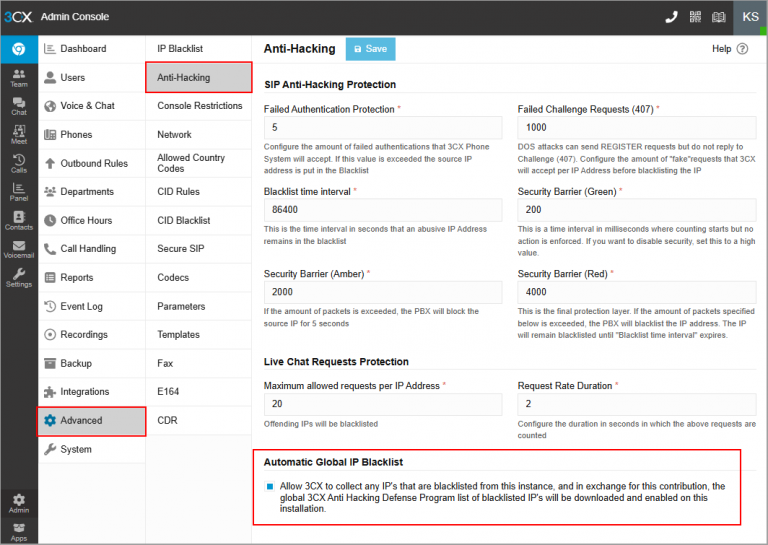Image resolution: width=768 pixels, height=545 pixels.
Task: Click the Dashboard chart icon
Action: coord(49,48)
